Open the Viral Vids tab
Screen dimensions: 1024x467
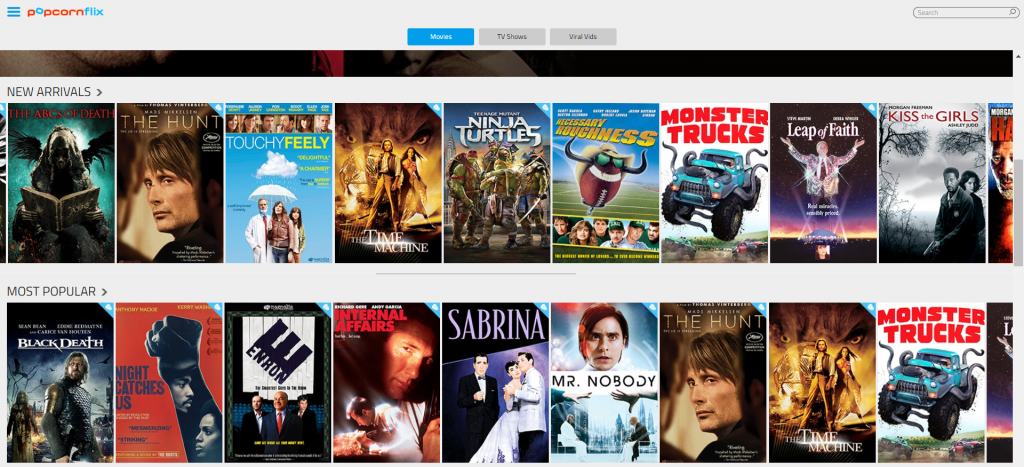pos(583,37)
